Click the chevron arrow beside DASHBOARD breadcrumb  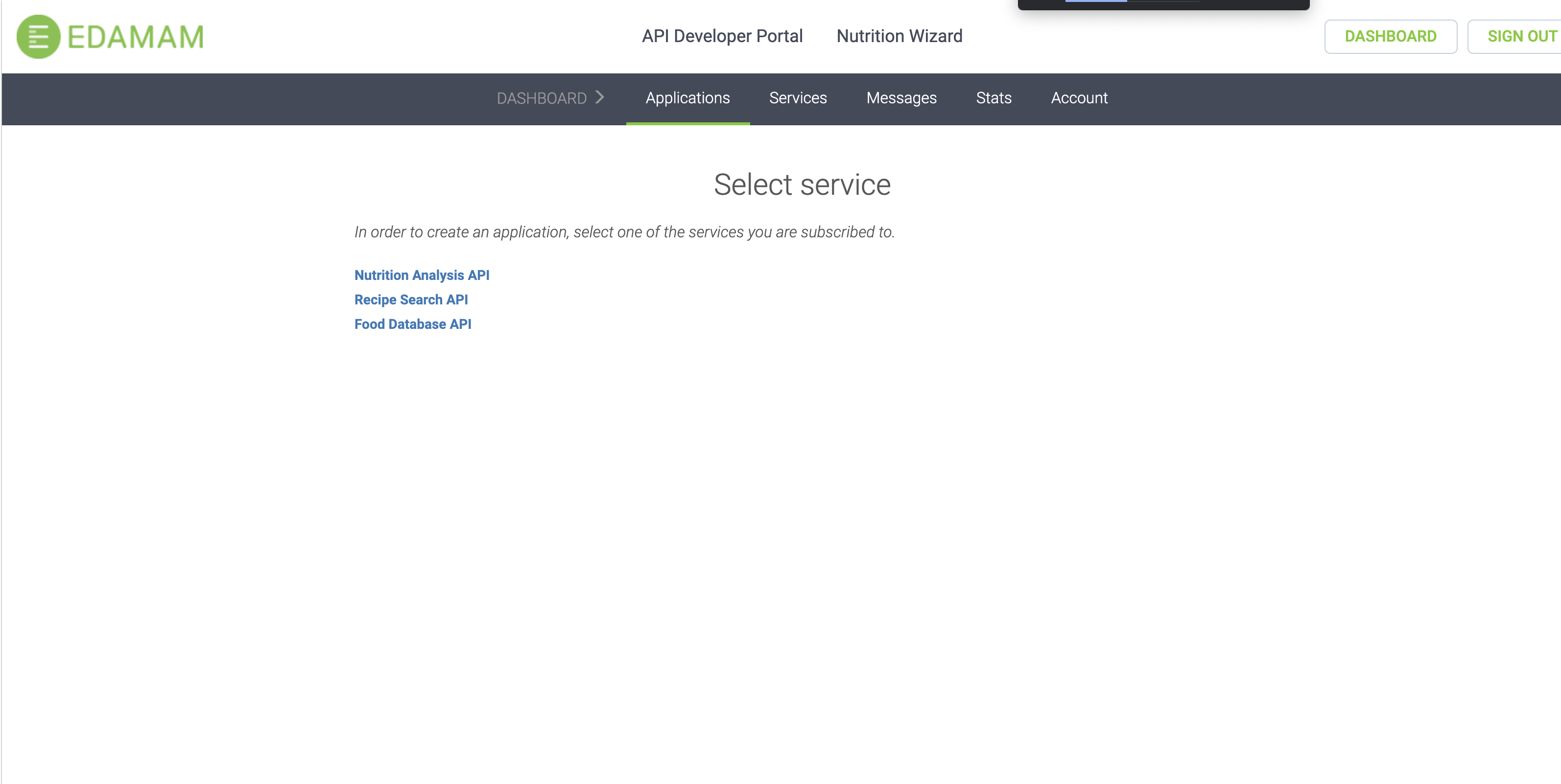[x=599, y=97]
